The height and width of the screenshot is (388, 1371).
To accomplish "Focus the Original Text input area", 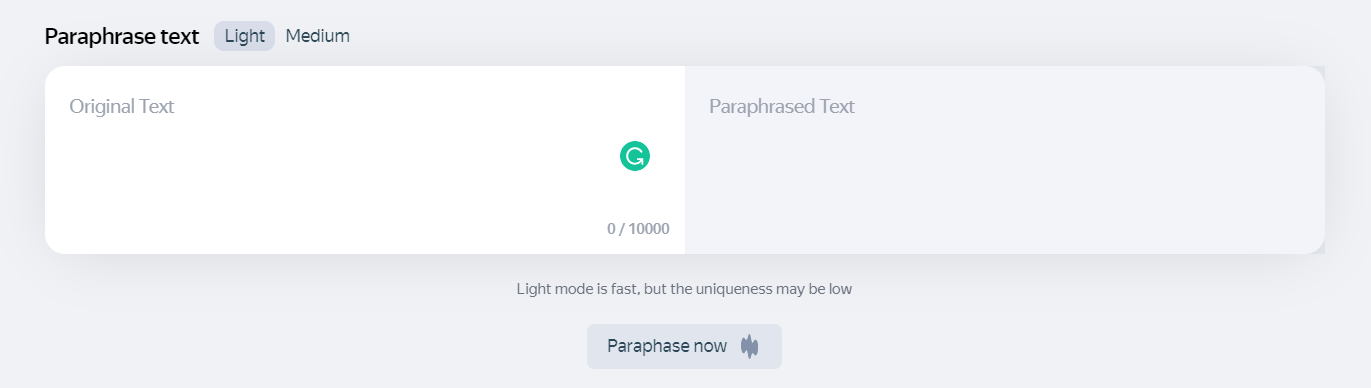I will (x=365, y=160).
